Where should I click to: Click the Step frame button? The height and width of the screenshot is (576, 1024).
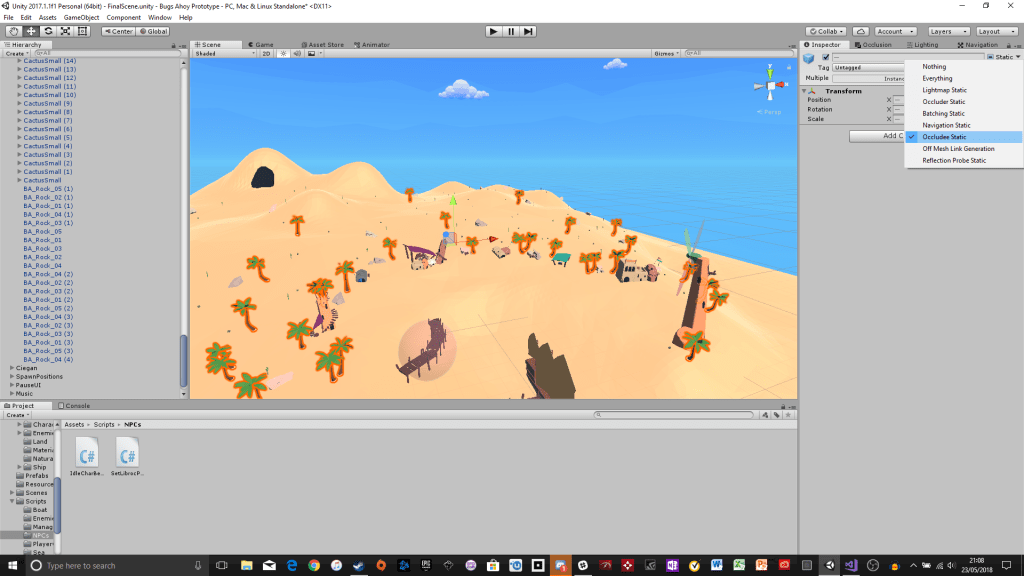528,31
